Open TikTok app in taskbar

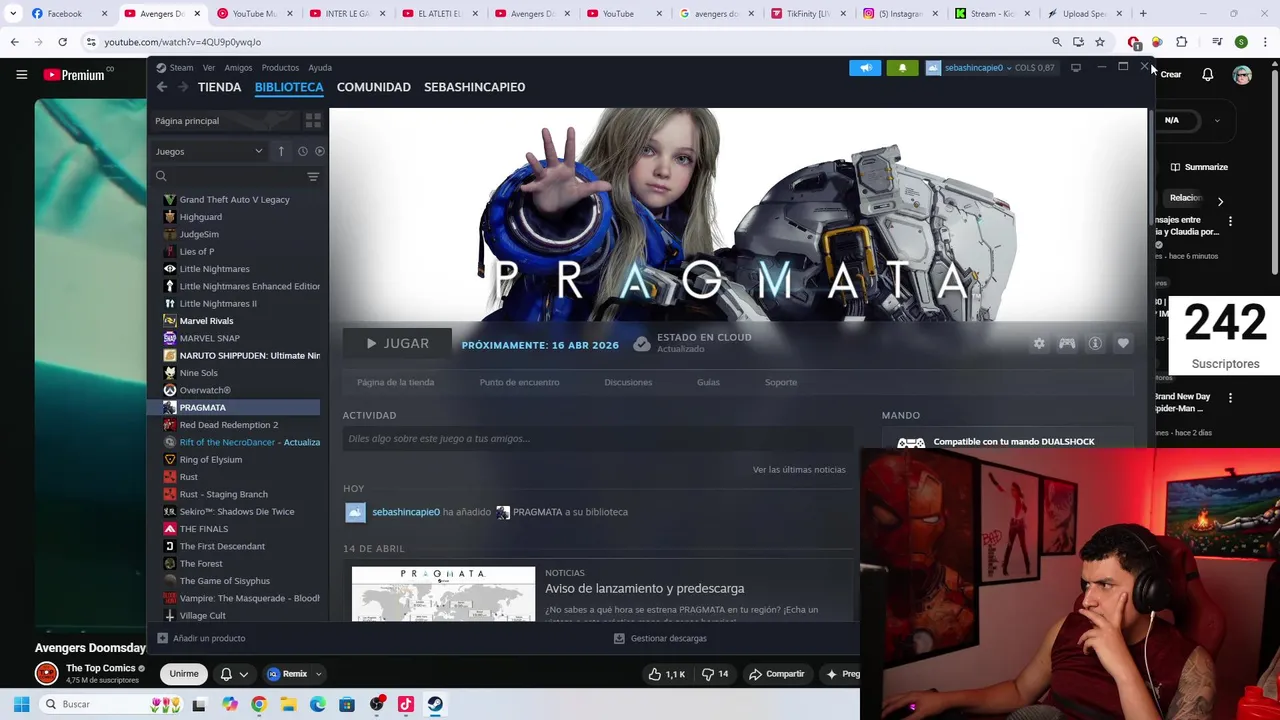click(x=406, y=704)
